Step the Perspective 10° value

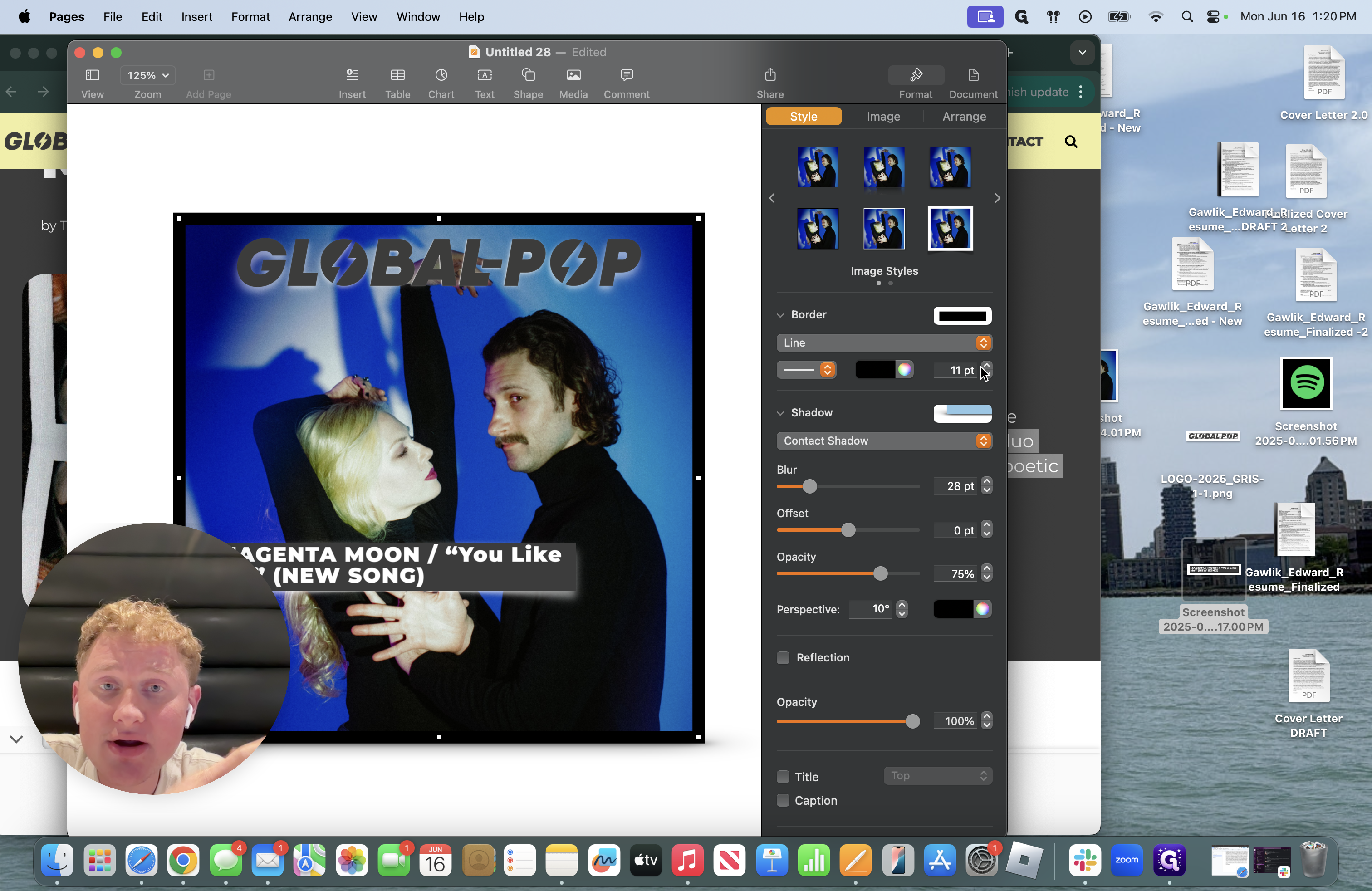tap(902, 609)
